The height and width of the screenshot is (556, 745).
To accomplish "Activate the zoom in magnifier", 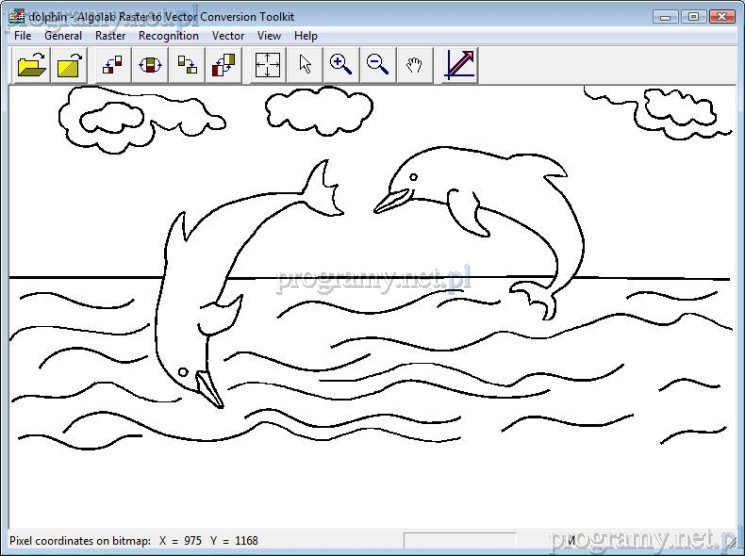I will (341, 65).
